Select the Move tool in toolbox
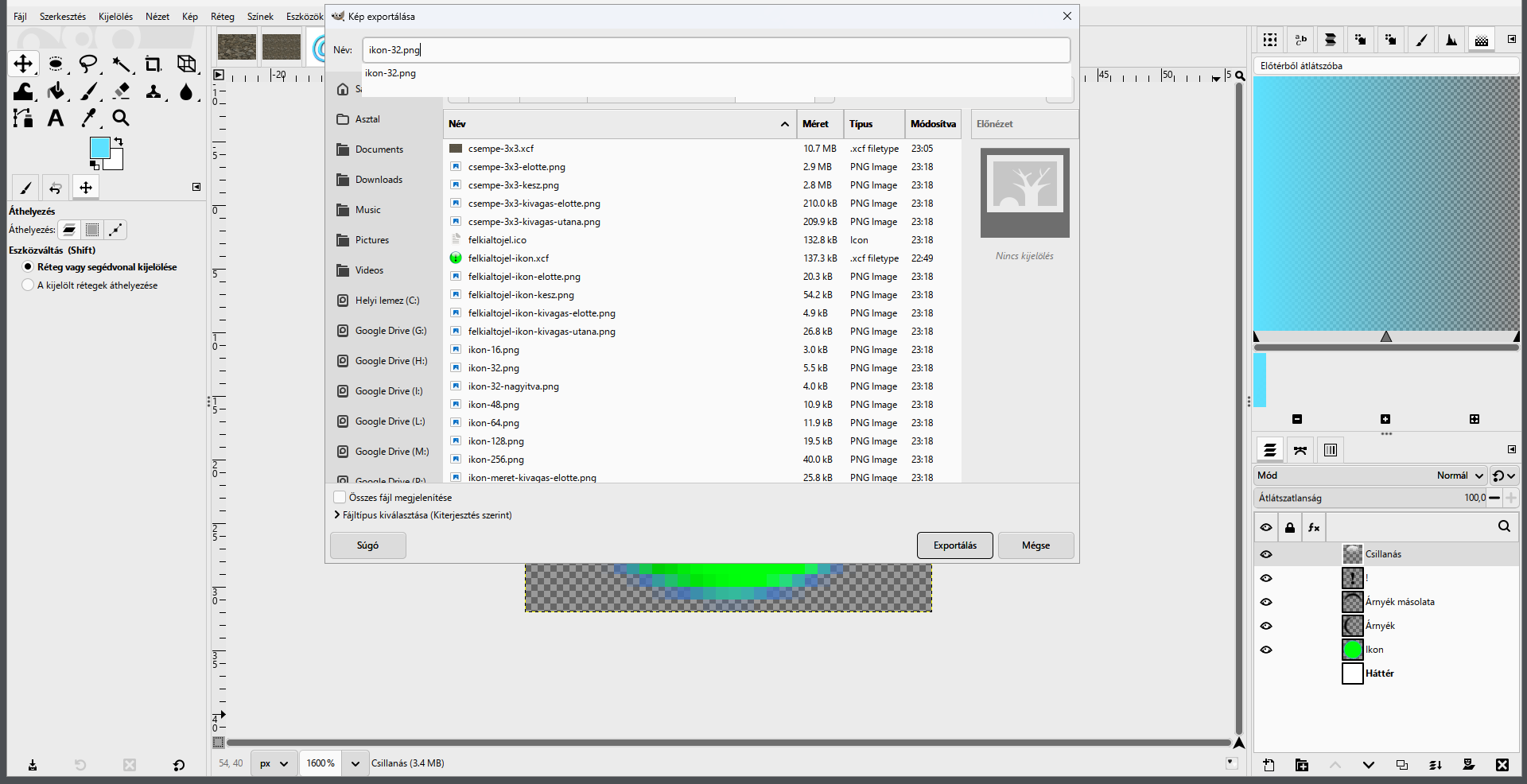This screenshot has width=1527, height=784. tap(23, 64)
